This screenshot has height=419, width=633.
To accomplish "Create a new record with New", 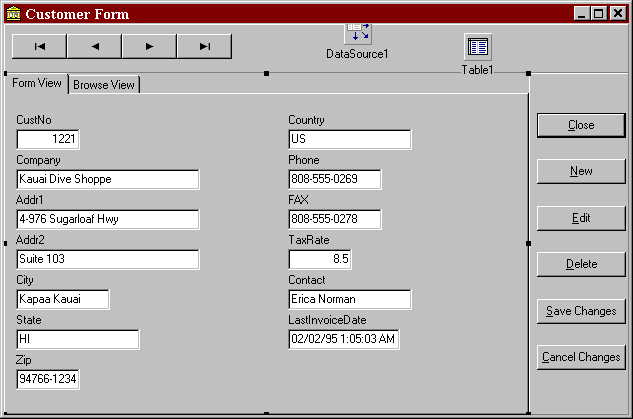I will coord(581,171).
